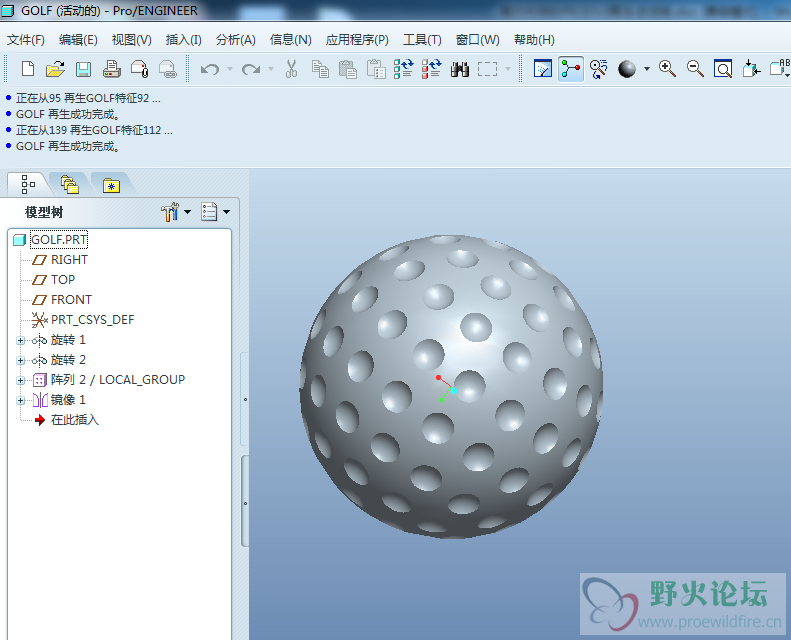Zoom in with the magnifier plus icon
The height and width of the screenshot is (640, 791).
667,69
